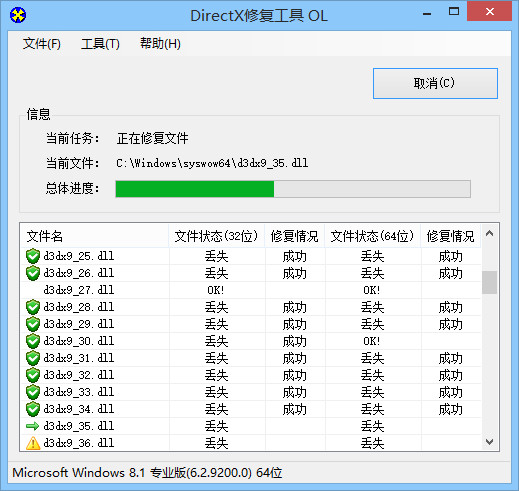Image resolution: width=519 pixels, height=491 pixels.
Task: Click the 当前文件: label
Action: click(73, 163)
